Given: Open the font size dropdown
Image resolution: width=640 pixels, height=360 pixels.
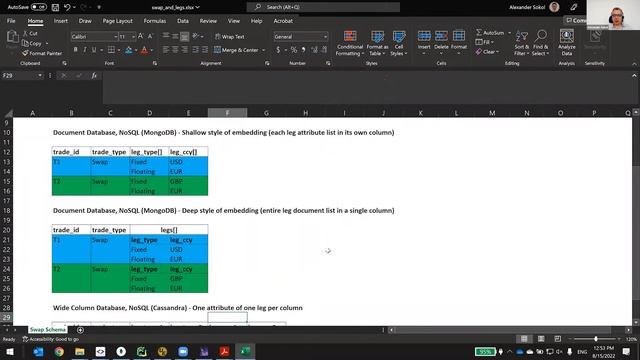Looking at the screenshot, I should click(133, 37).
